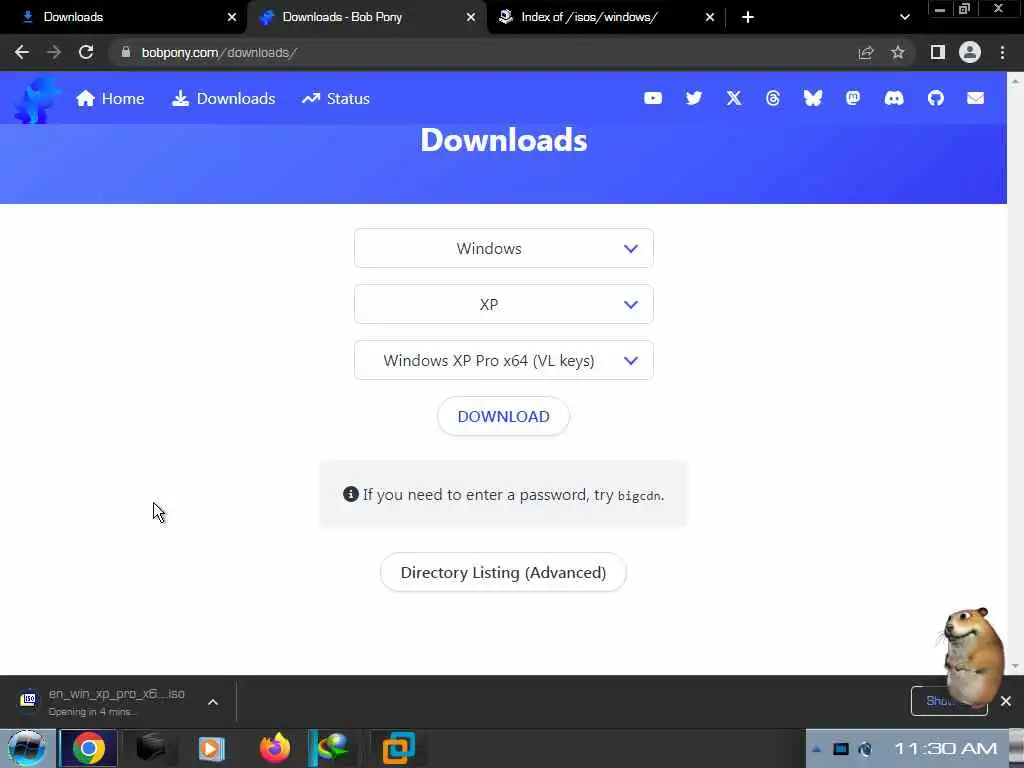Close the first Downloads tab
The image size is (1024, 768).
(232, 17)
